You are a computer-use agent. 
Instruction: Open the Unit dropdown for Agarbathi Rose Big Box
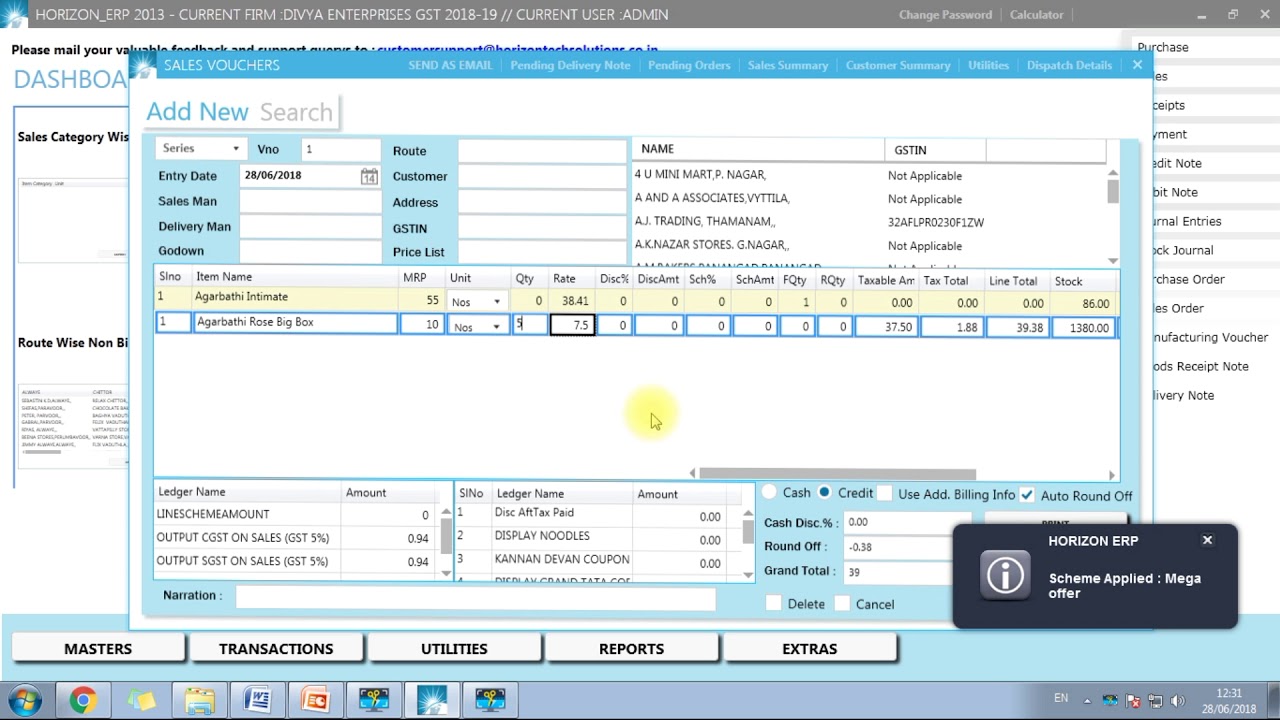(496, 327)
